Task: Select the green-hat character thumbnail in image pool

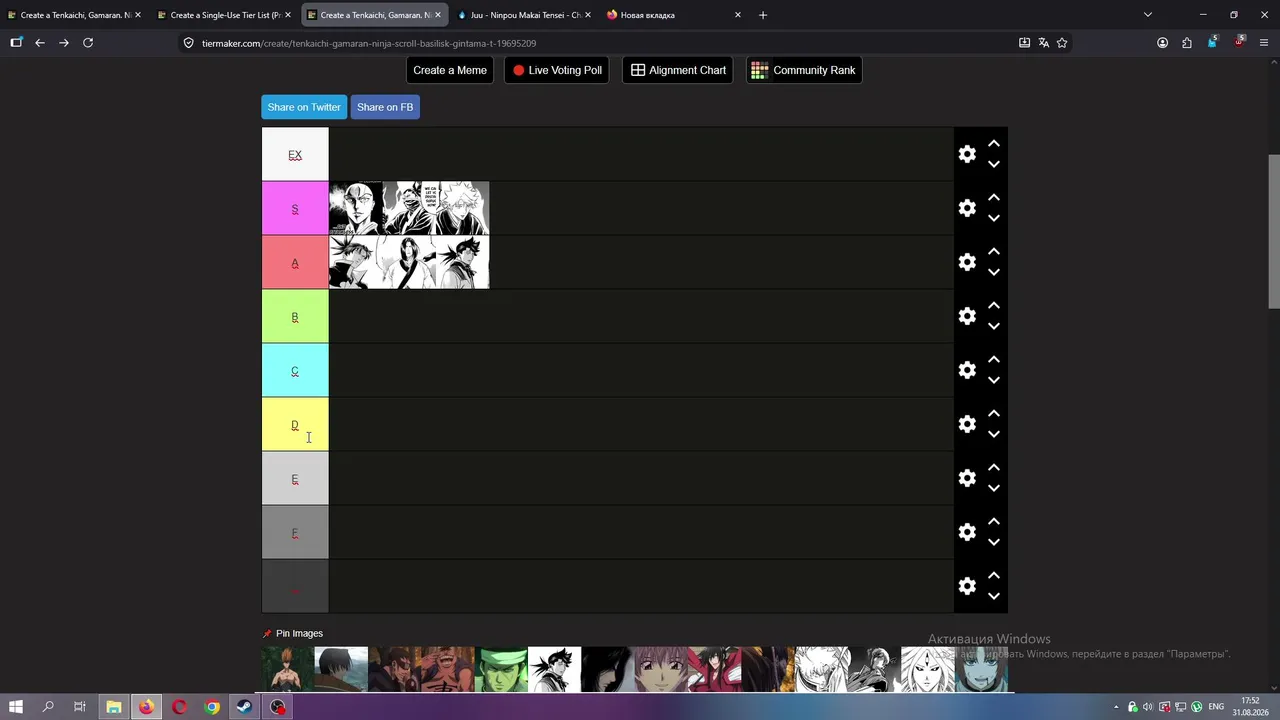Action: (x=501, y=669)
